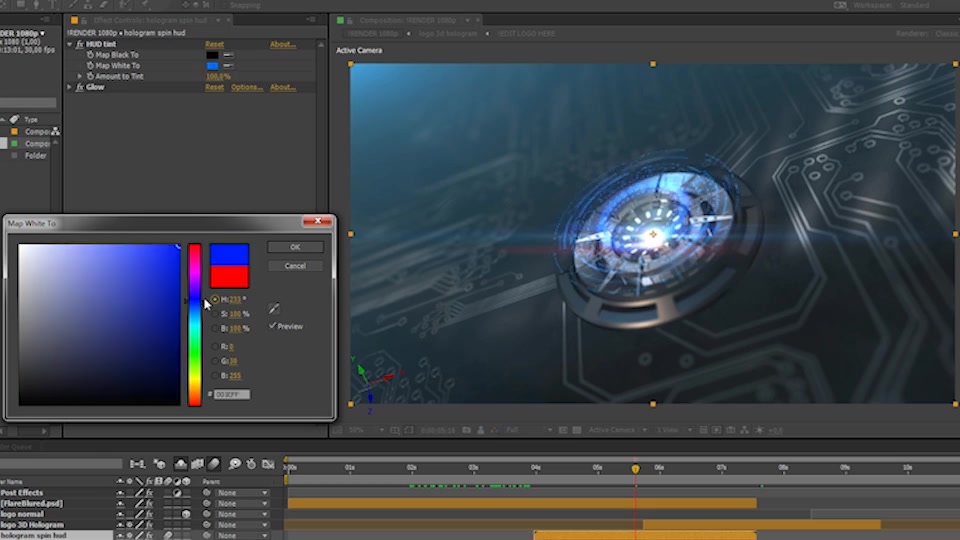Click the hex color input field
This screenshot has width=960, height=540.
(x=231, y=394)
